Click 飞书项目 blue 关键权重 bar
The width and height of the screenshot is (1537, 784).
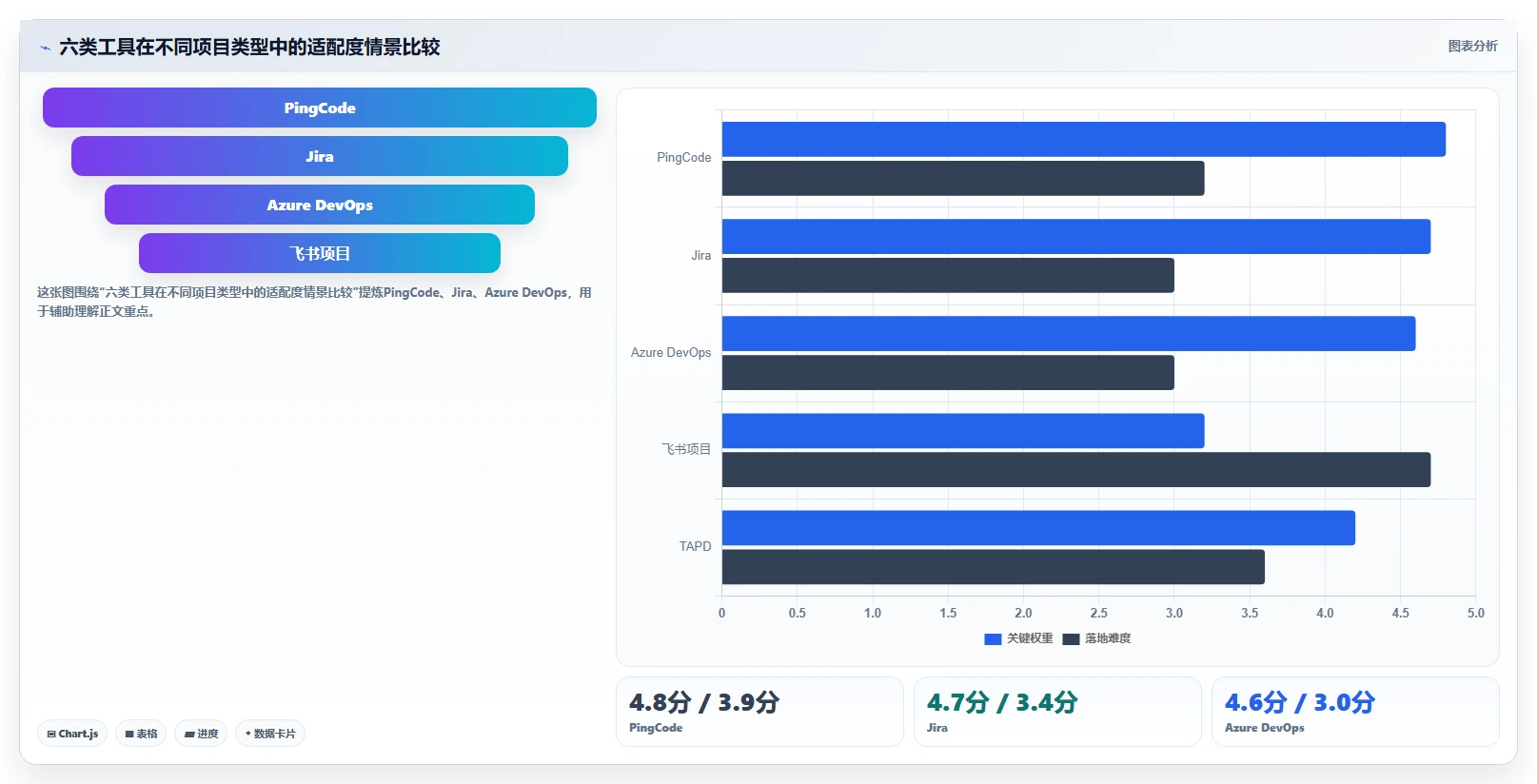963,431
